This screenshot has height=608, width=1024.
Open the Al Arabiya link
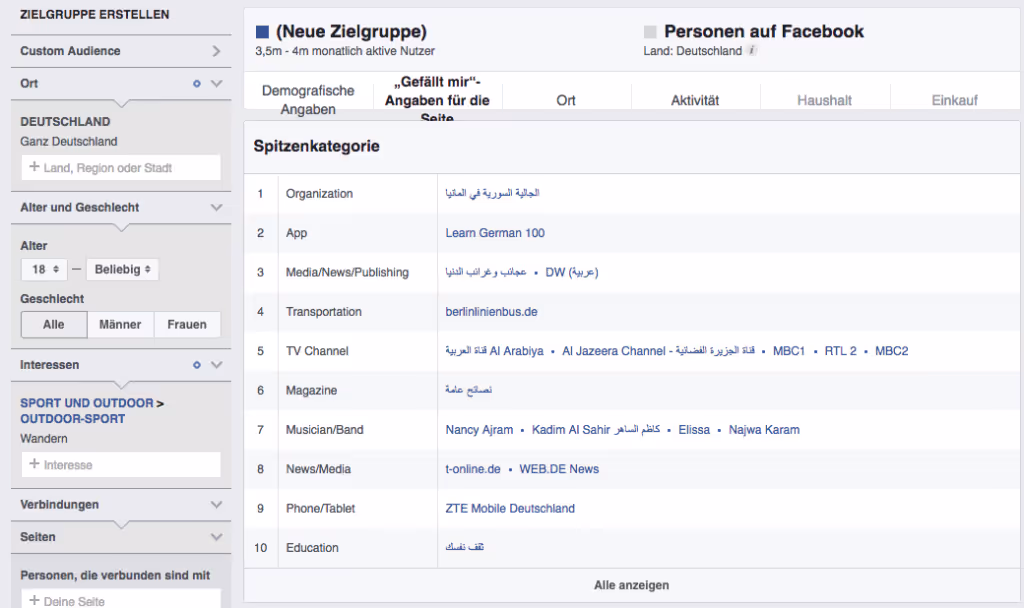[494, 351]
